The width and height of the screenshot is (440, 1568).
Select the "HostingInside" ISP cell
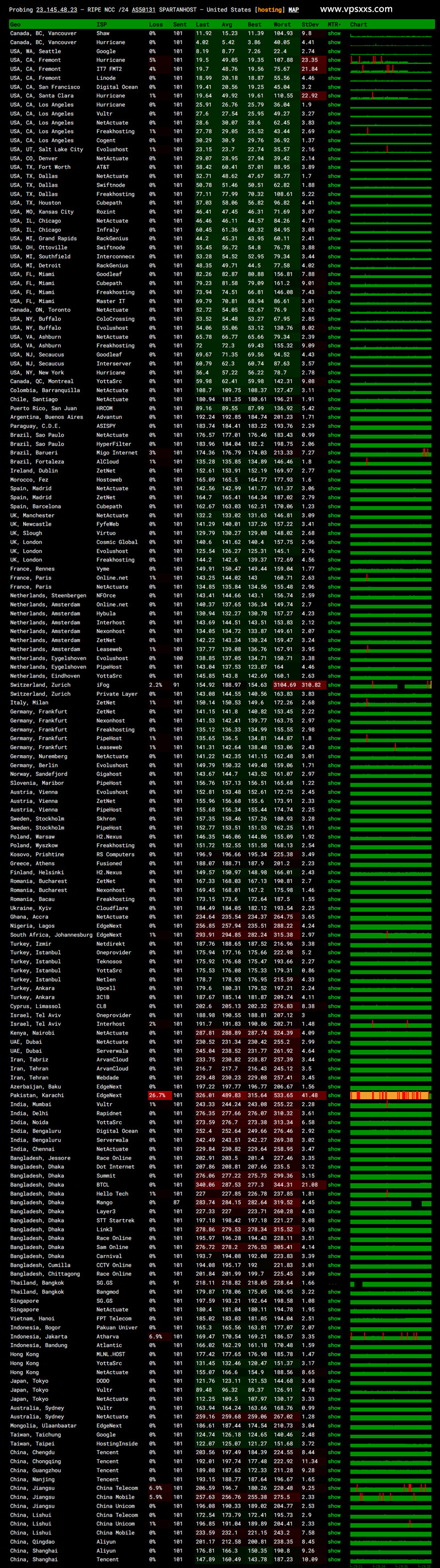pos(117,1444)
